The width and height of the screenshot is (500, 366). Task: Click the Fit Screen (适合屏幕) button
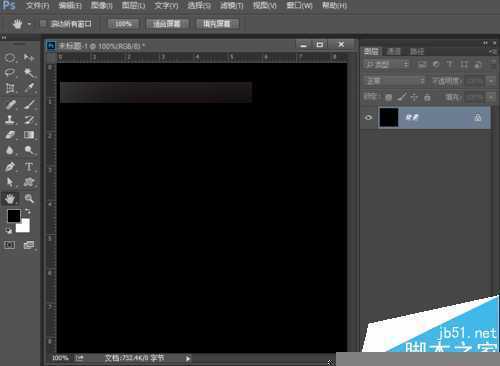167,24
